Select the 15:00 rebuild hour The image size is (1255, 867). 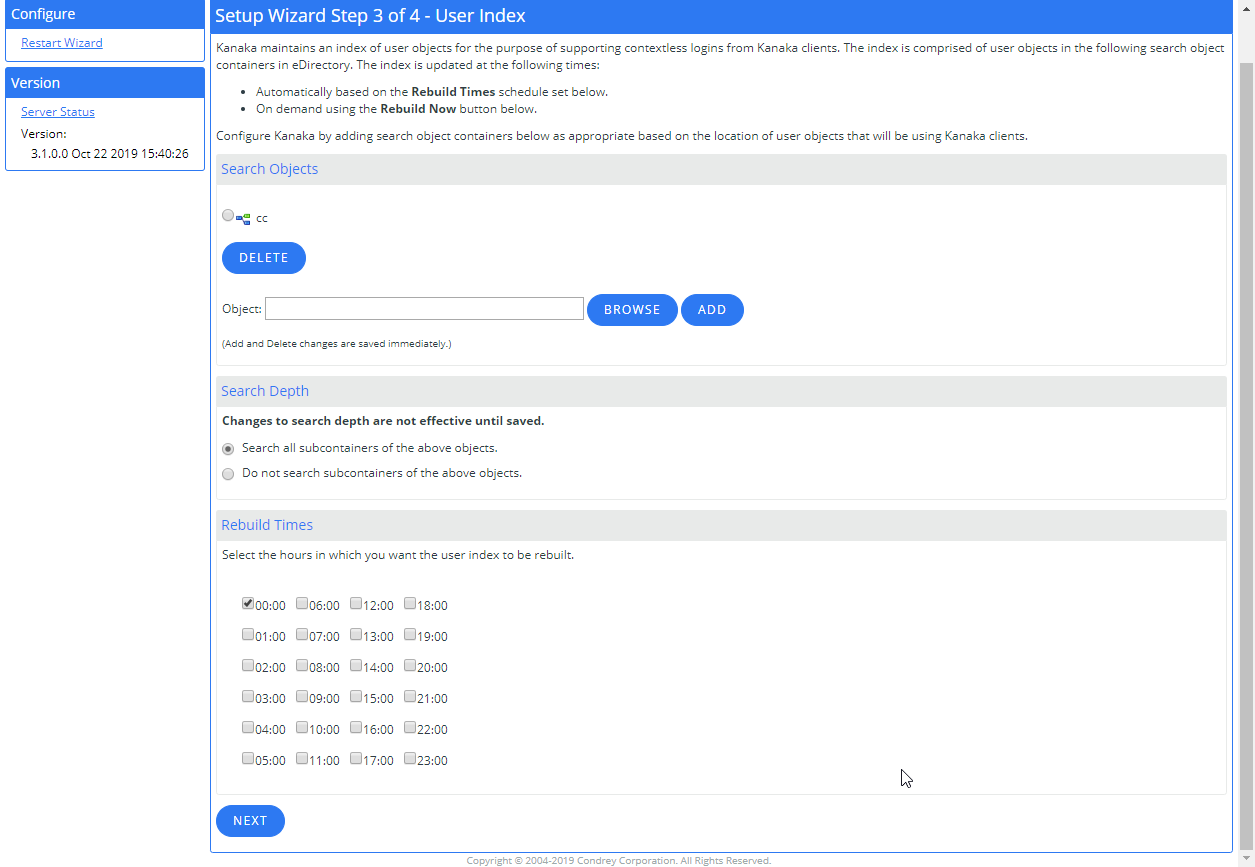point(356,696)
